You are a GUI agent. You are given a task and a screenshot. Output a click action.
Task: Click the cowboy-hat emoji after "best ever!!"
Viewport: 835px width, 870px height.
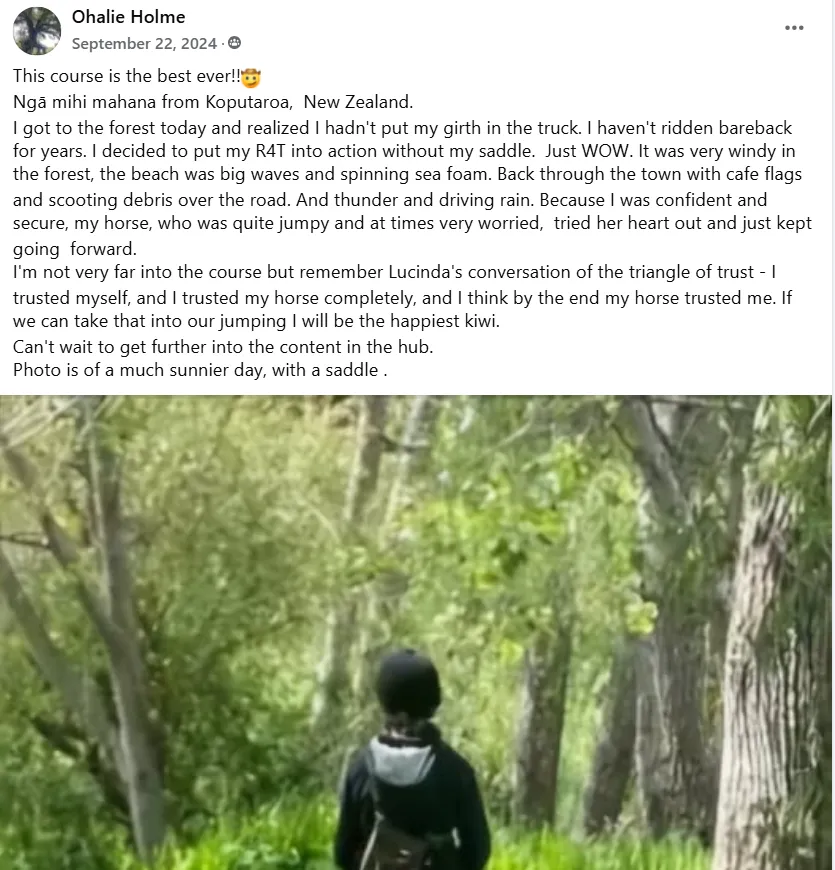click(251, 78)
